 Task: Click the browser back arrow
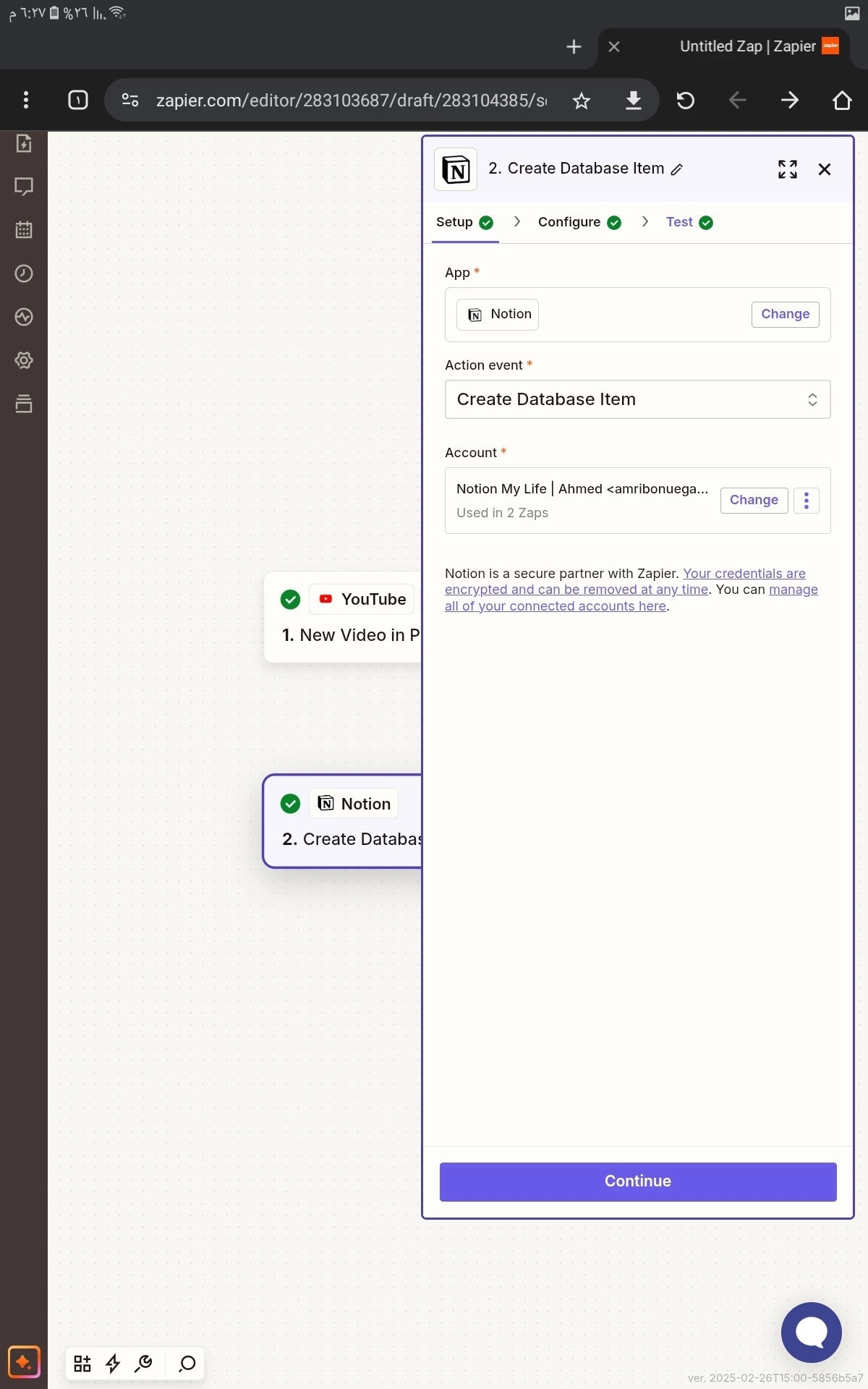738,100
